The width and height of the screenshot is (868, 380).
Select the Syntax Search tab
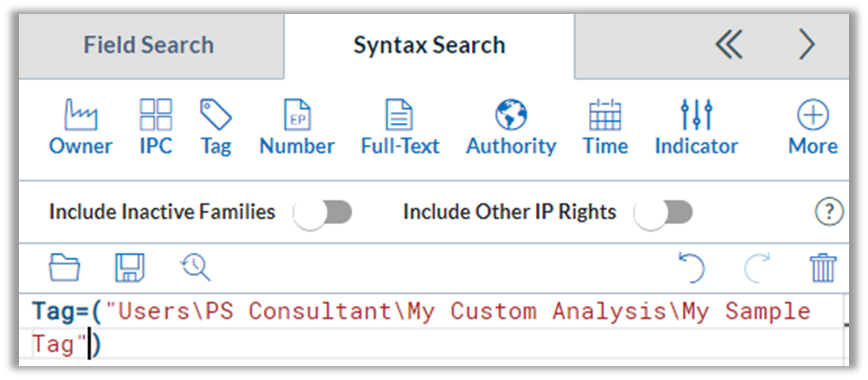429,45
